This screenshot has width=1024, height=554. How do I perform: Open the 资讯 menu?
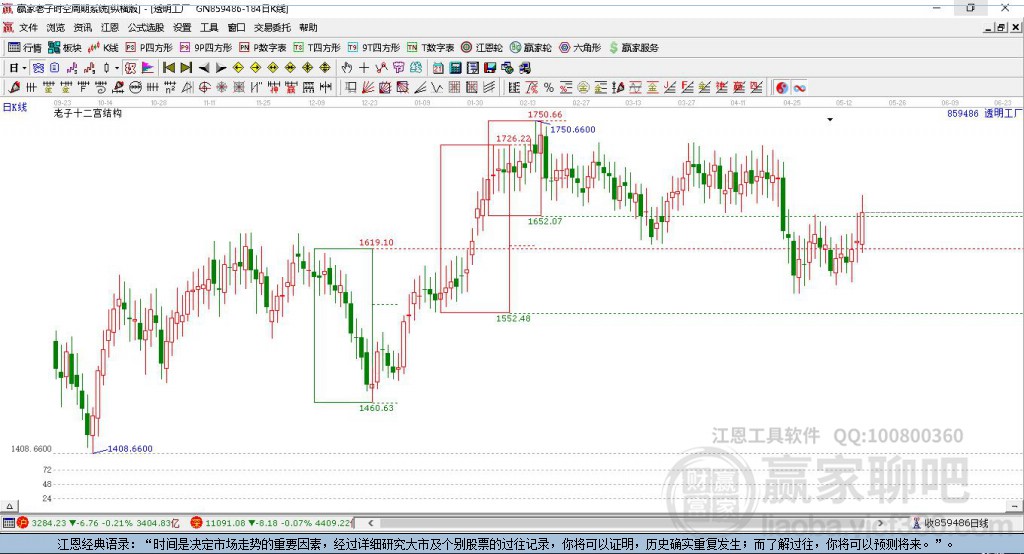82,27
